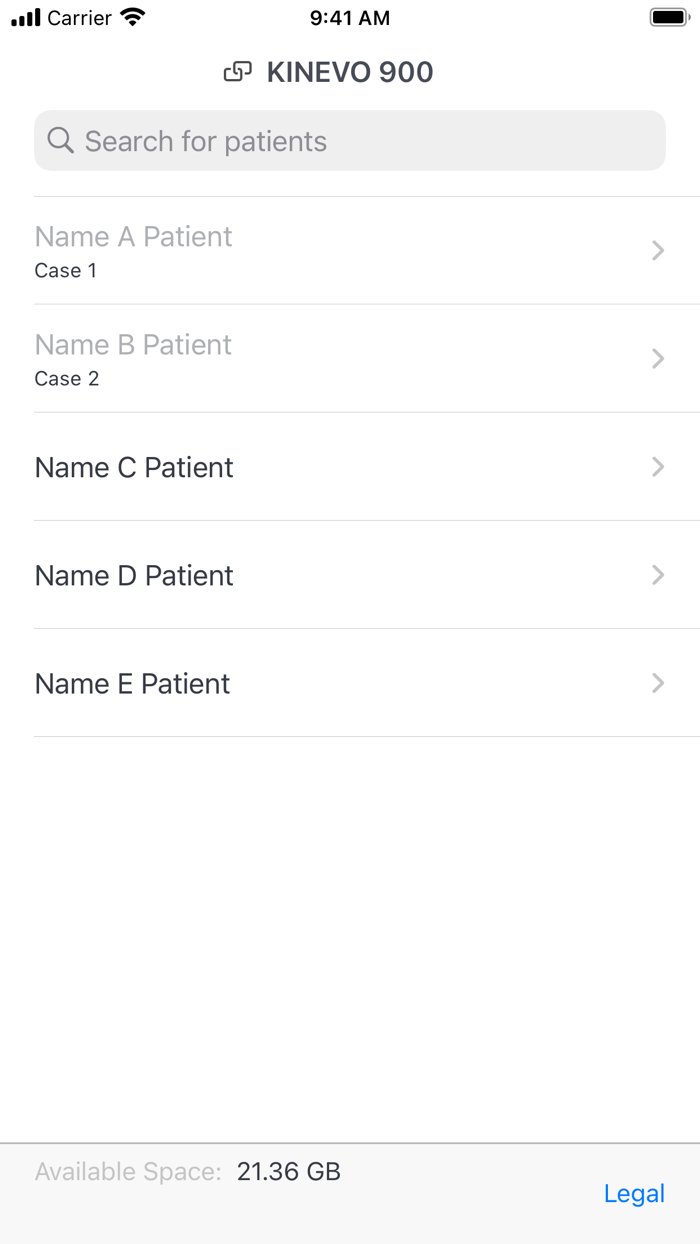Viewport: 700px width, 1244px height.
Task: Expand the Name B Patient chevron arrow
Action: point(657,359)
